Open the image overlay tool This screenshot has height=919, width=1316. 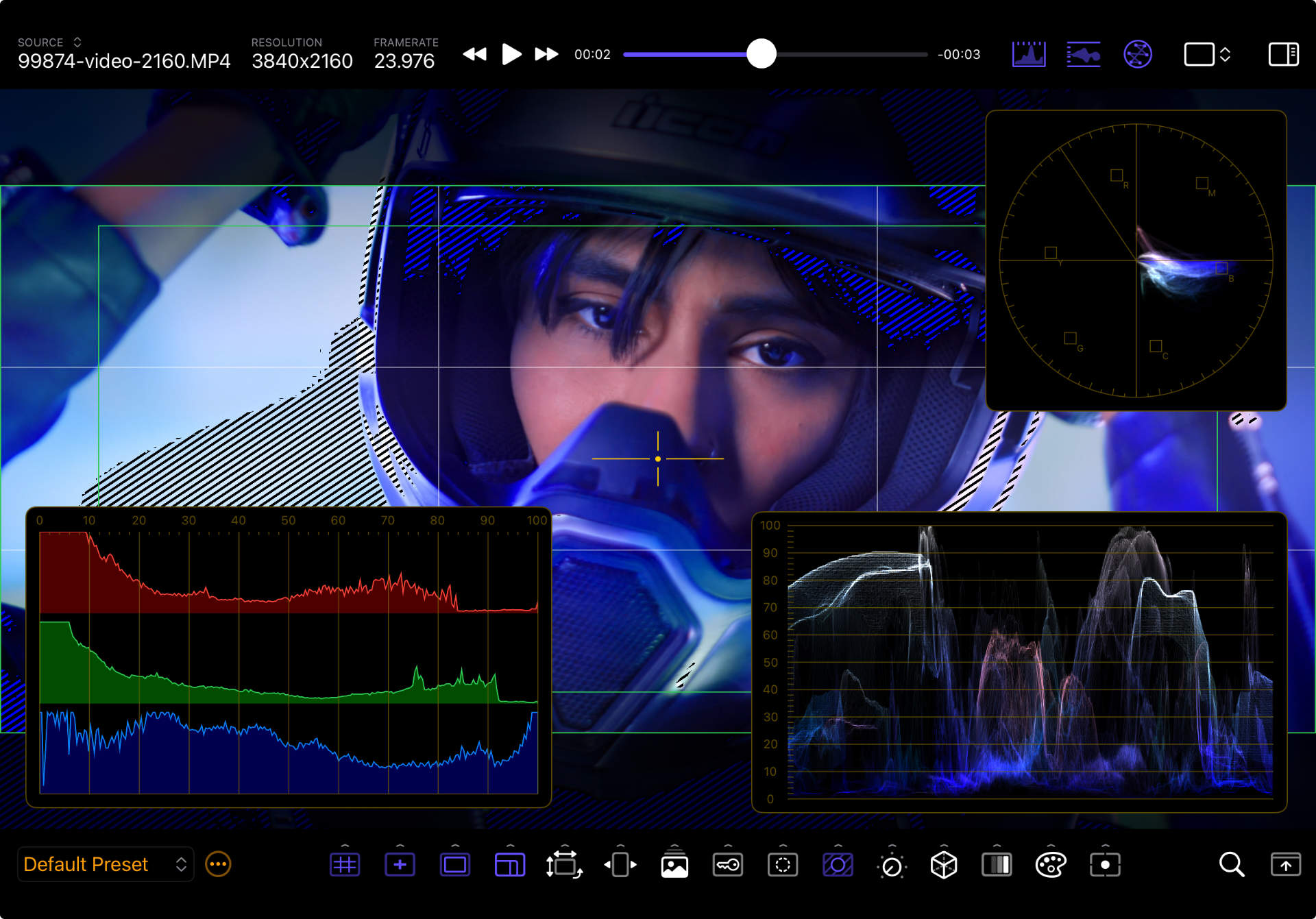(x=674, y=865)
